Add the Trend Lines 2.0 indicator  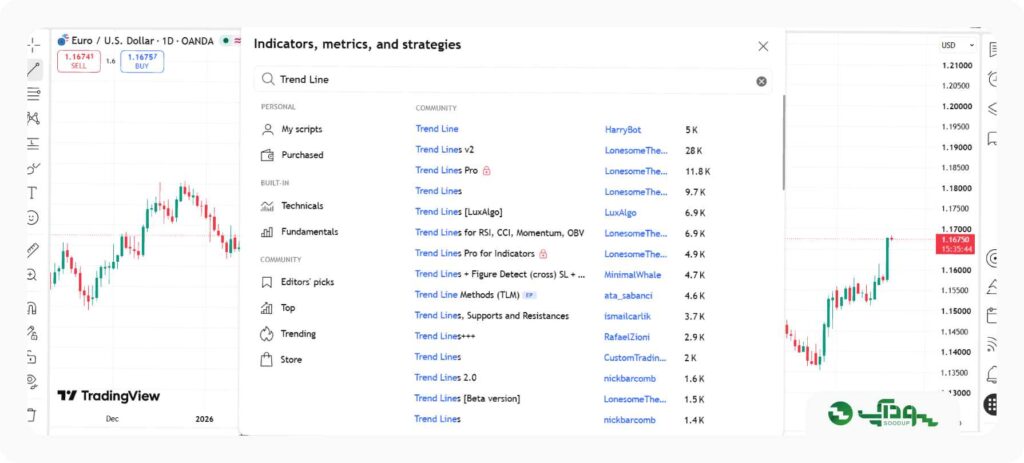[445, 377]
